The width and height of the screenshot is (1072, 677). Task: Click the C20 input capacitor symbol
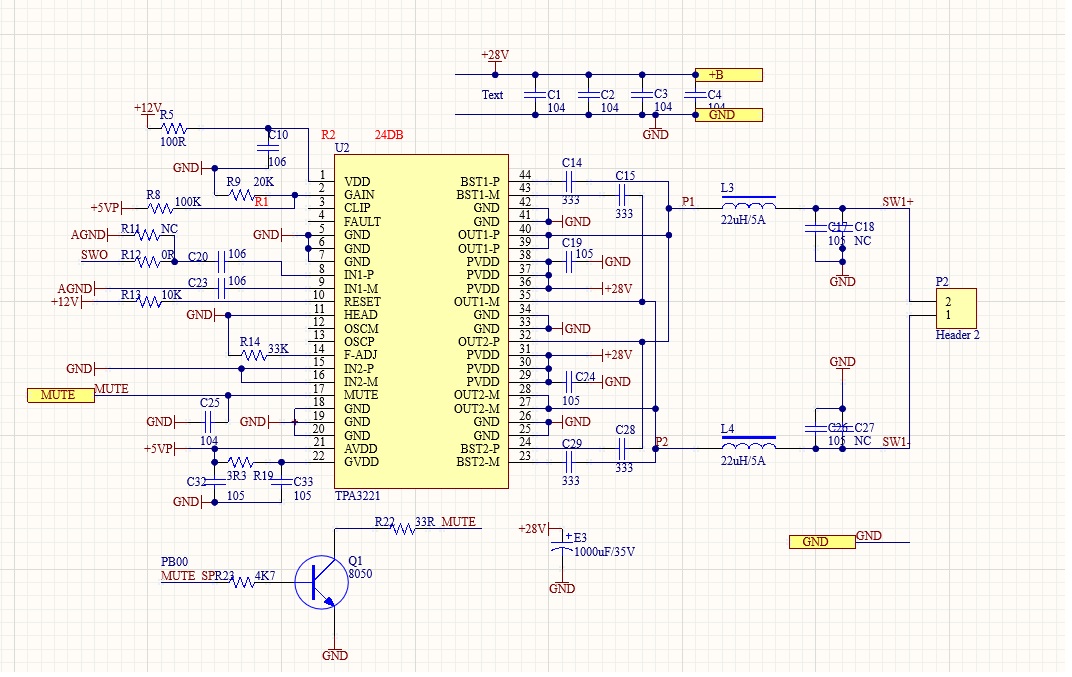click(221, 262)
